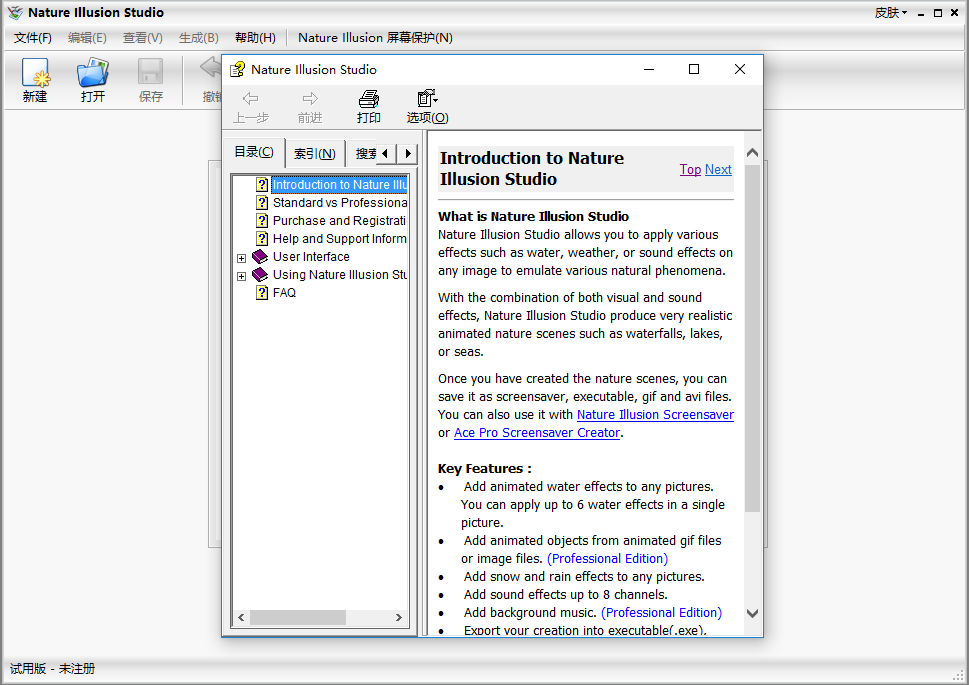969x685 pixels.
Task: Select the FAQ help topic icon
Action: 262,293
